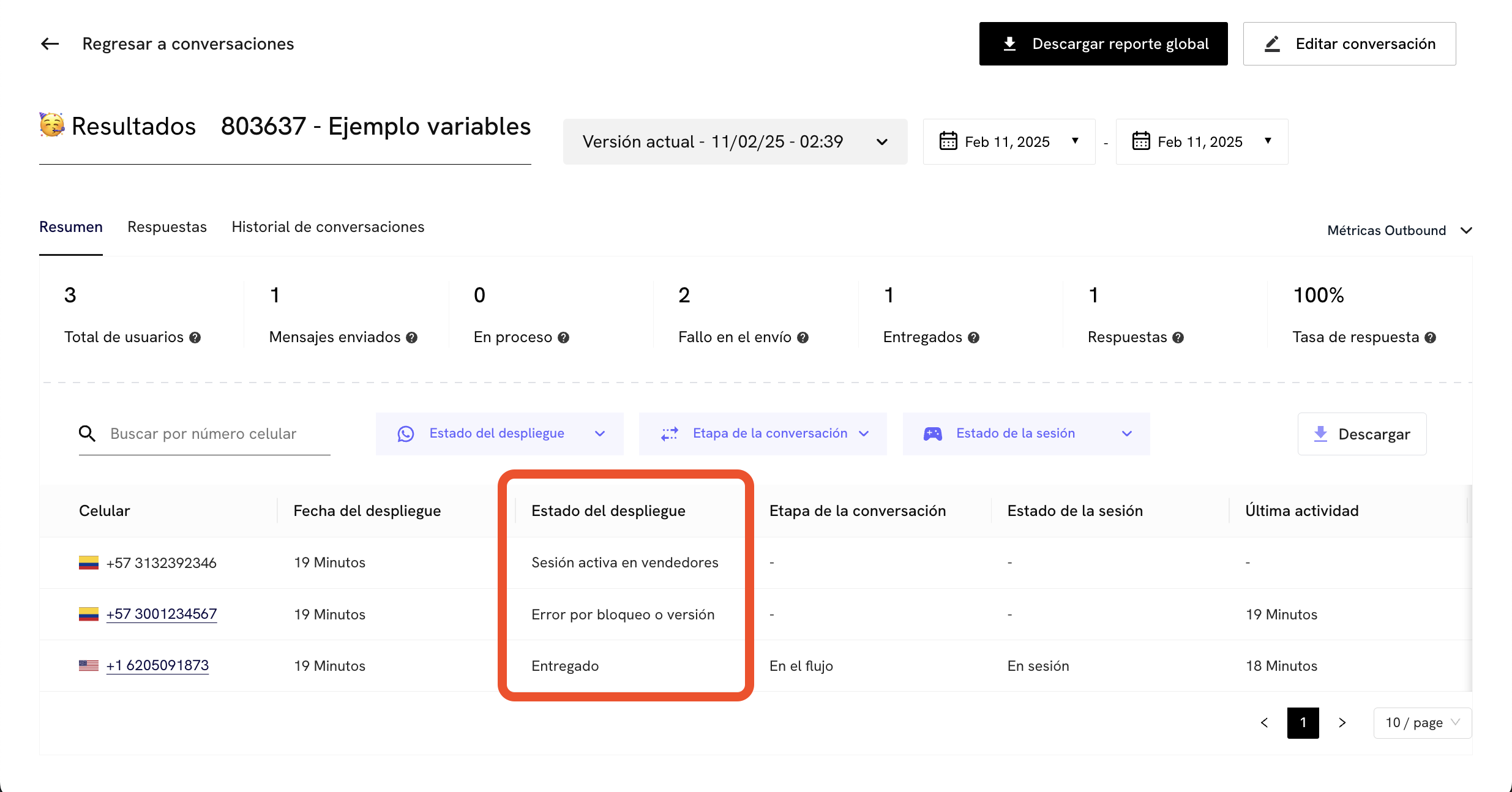Open the Estado del despliegue filter dropdown
Image resolution: width=1512 pixels, height=792 pixels.
pyautogui.click(x=500, y=433)
